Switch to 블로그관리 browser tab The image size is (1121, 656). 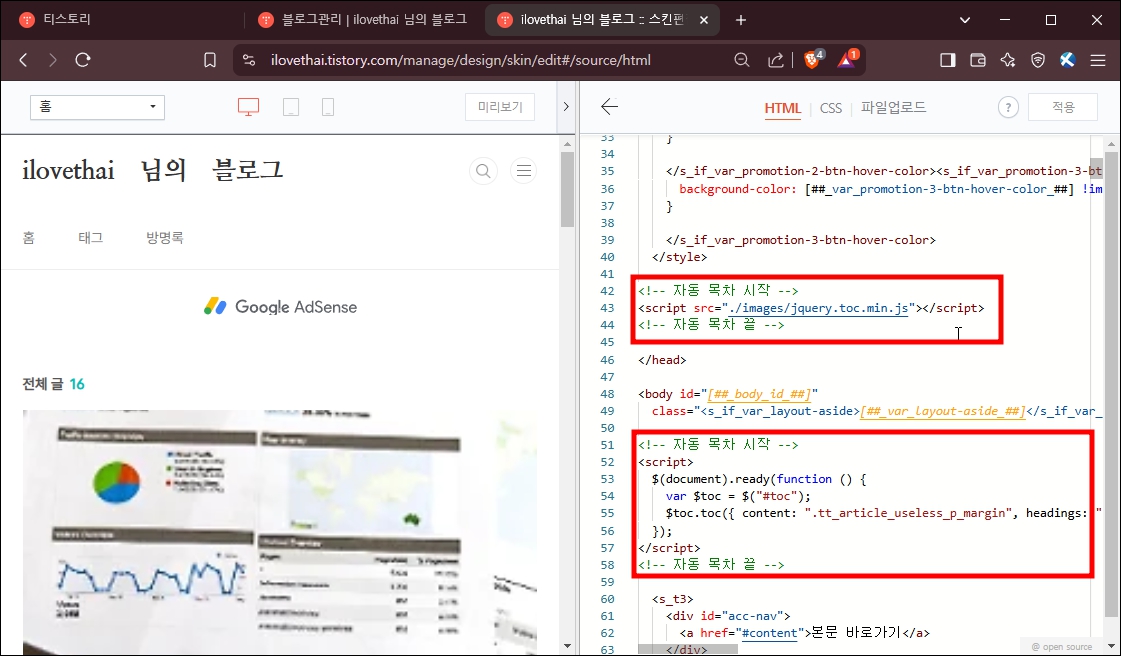point(364,20)
